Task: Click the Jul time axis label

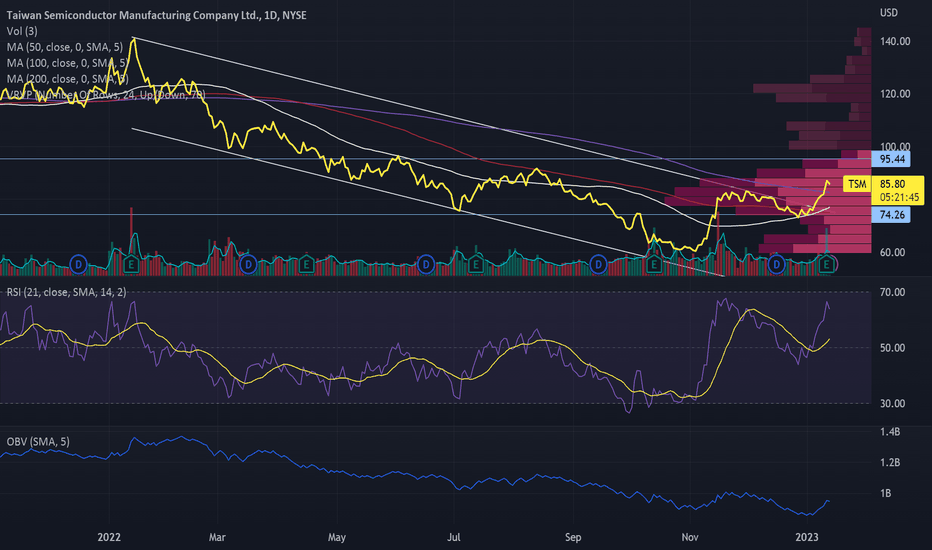Action: [454, 538]
